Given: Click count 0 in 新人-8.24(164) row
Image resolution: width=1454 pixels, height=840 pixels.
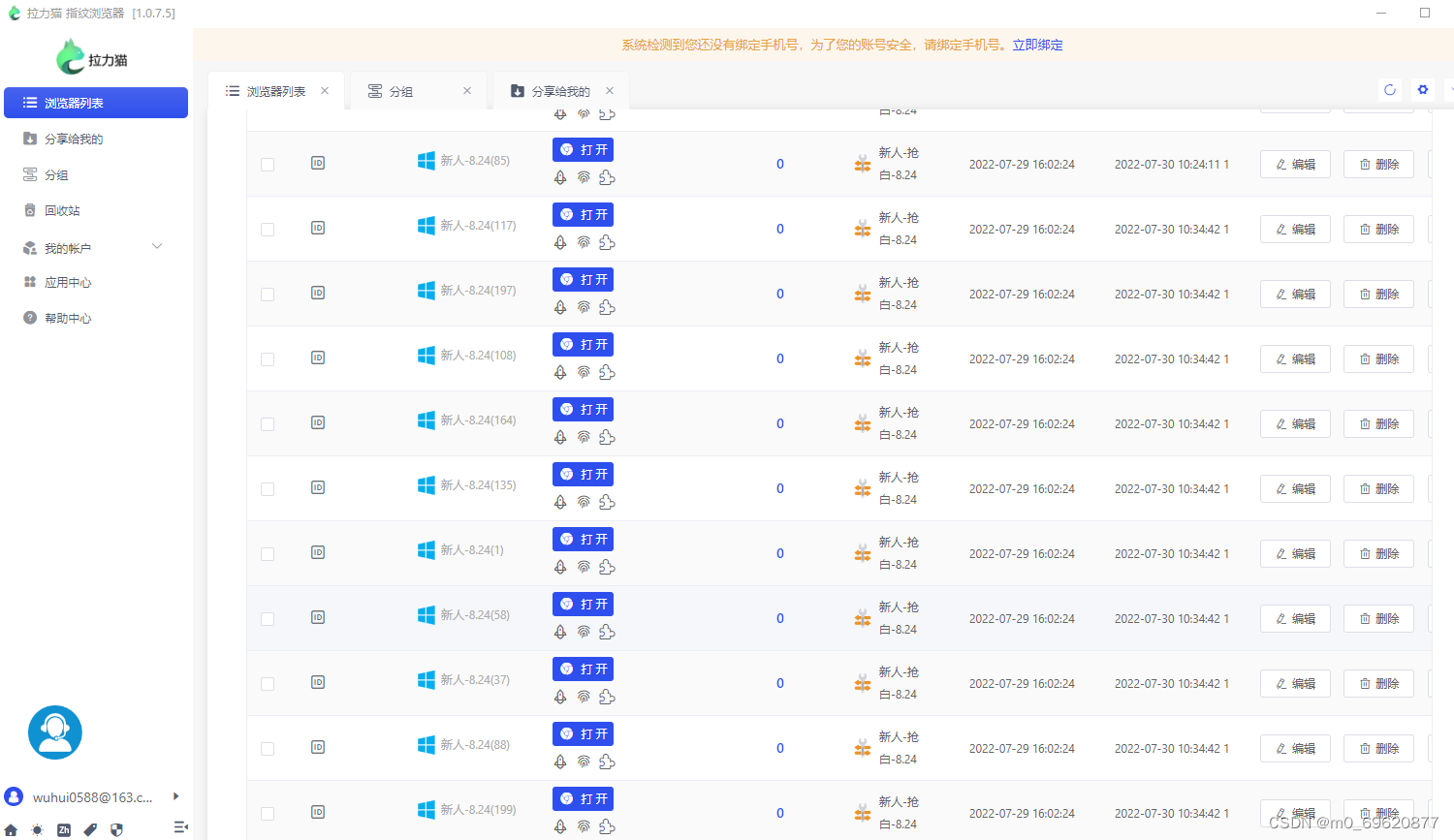Looking at the screenshot, I should 780,423.
